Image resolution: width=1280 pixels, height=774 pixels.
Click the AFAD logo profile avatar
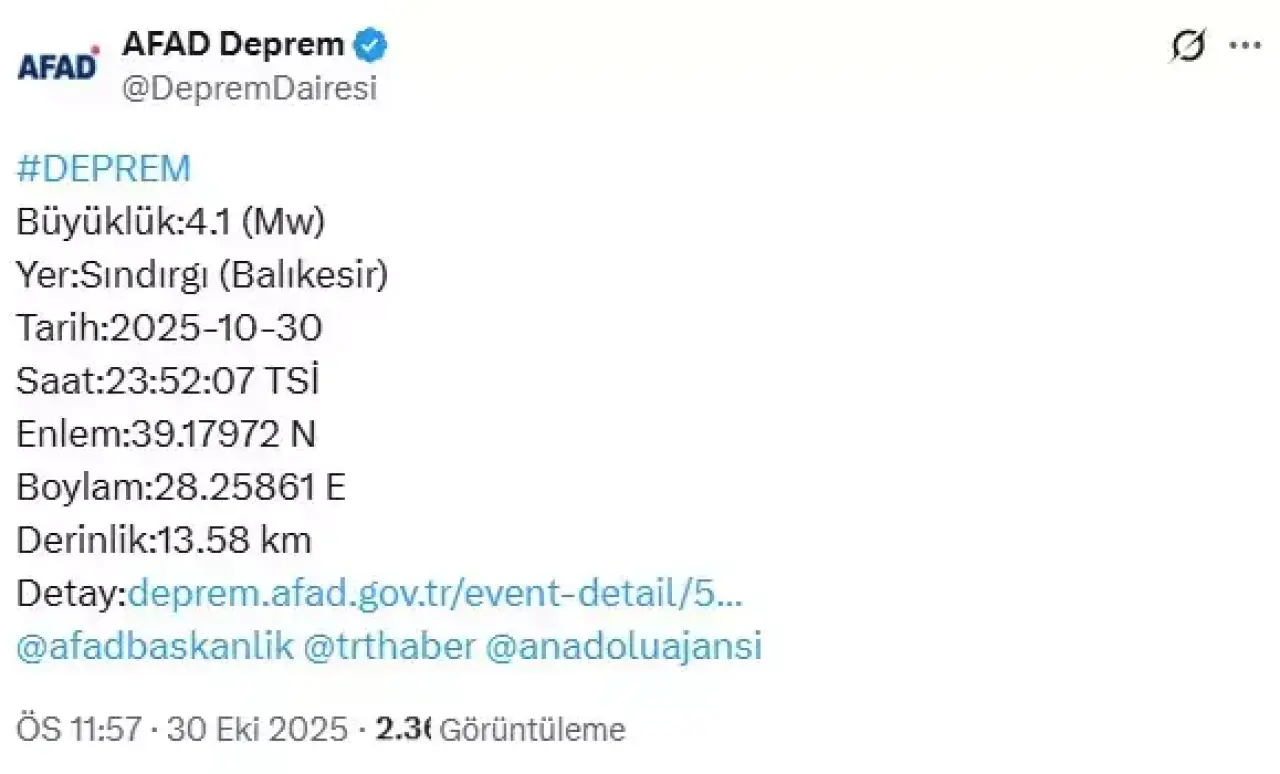pyautogui.click(x=60, y=66)
